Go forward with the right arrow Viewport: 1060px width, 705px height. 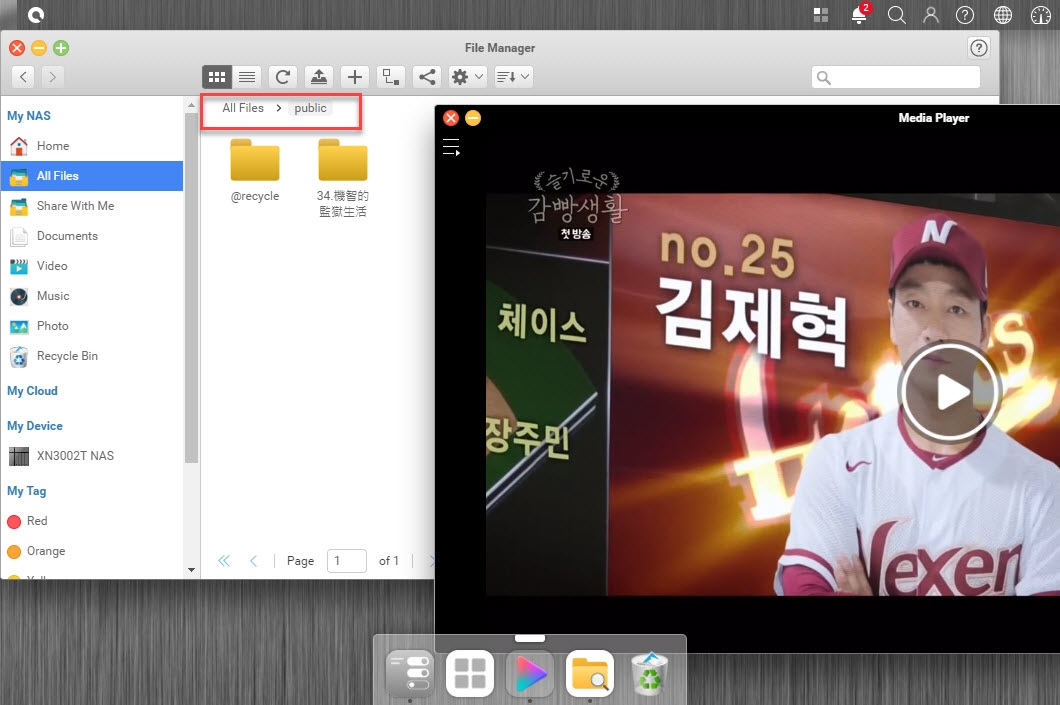coord(53,77)
